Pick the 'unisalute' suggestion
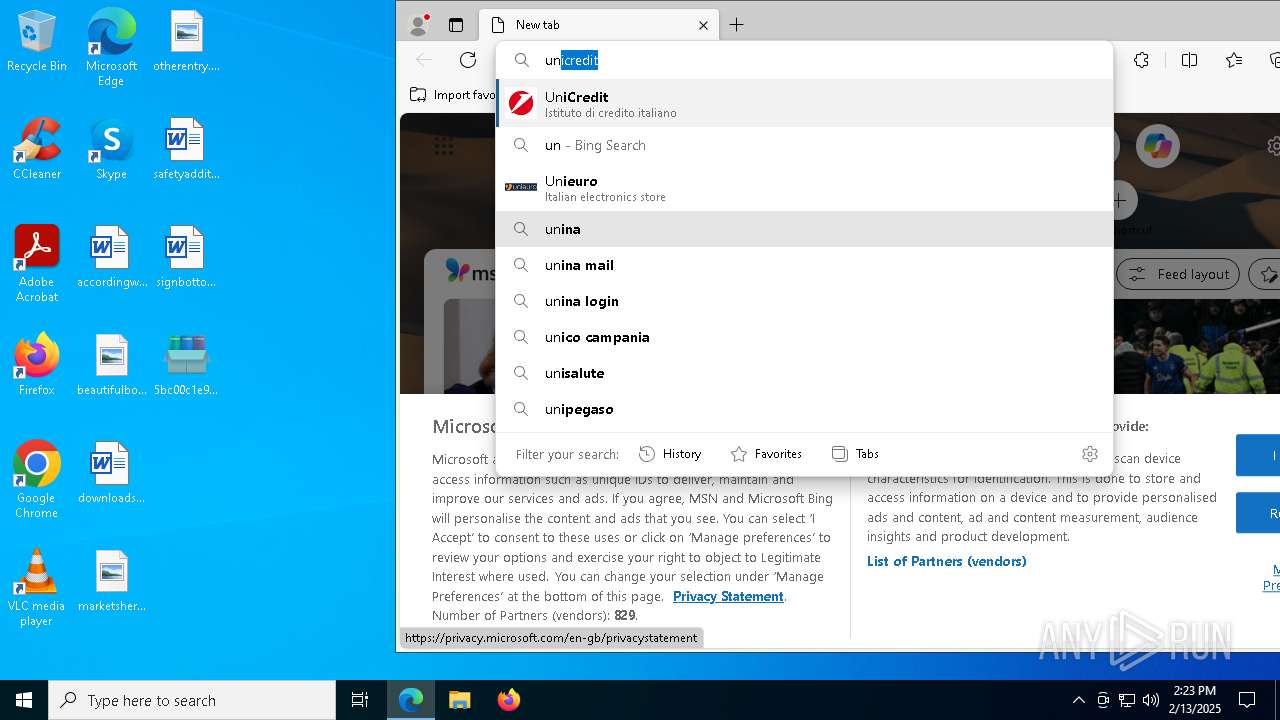The image size is (1280, 720). click(x=805, y=373)
